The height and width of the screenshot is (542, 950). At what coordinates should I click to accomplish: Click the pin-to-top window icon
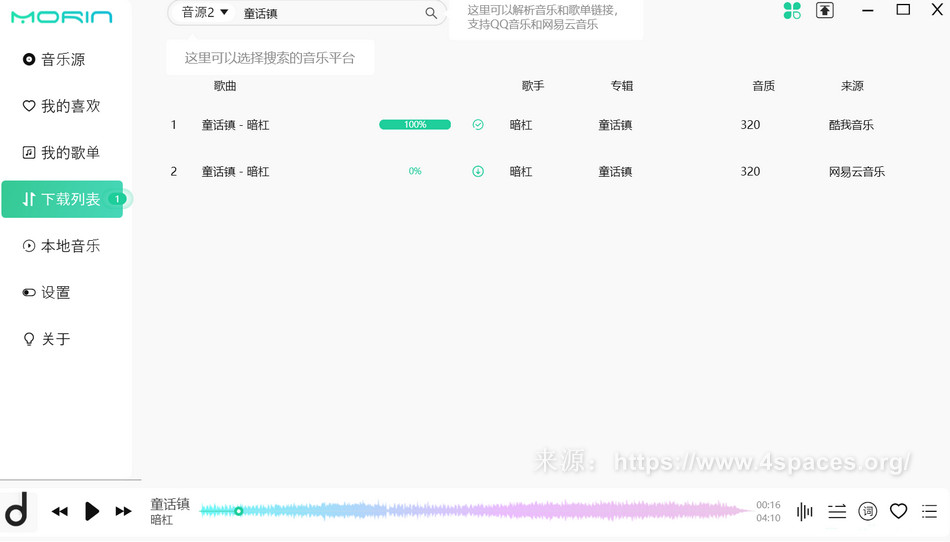(825, 11)
